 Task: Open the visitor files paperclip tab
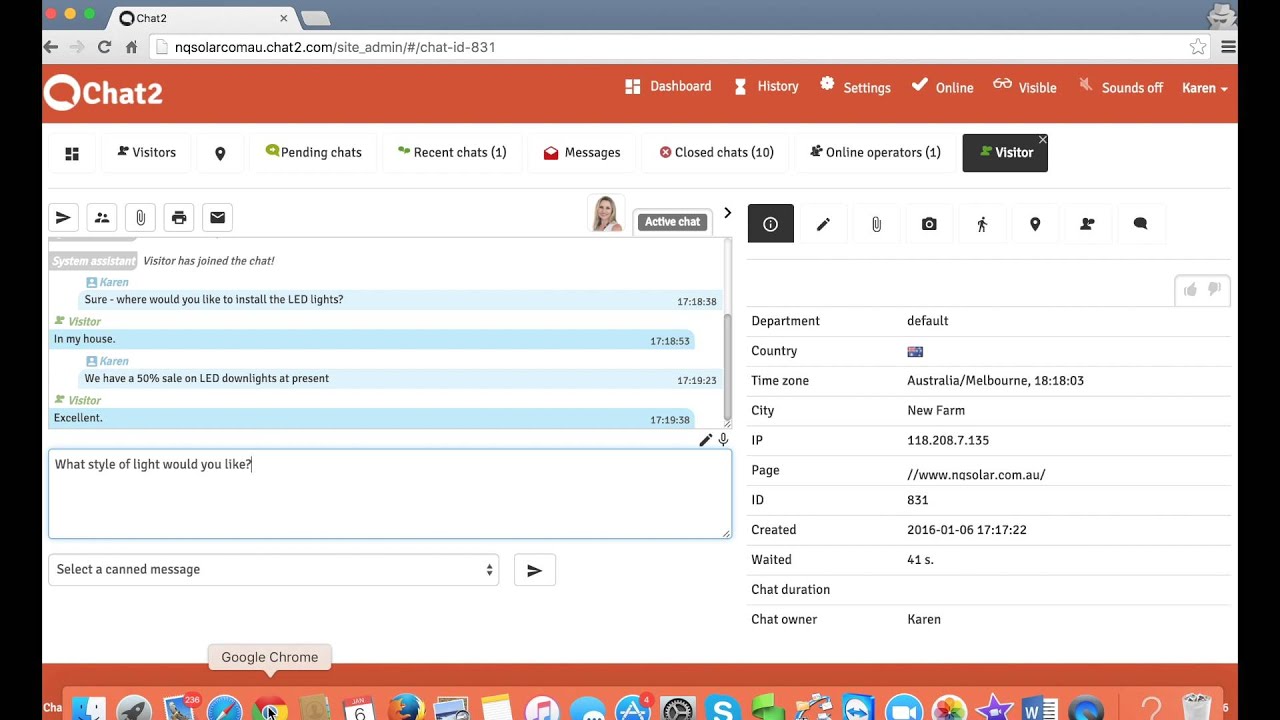(876, 224)
